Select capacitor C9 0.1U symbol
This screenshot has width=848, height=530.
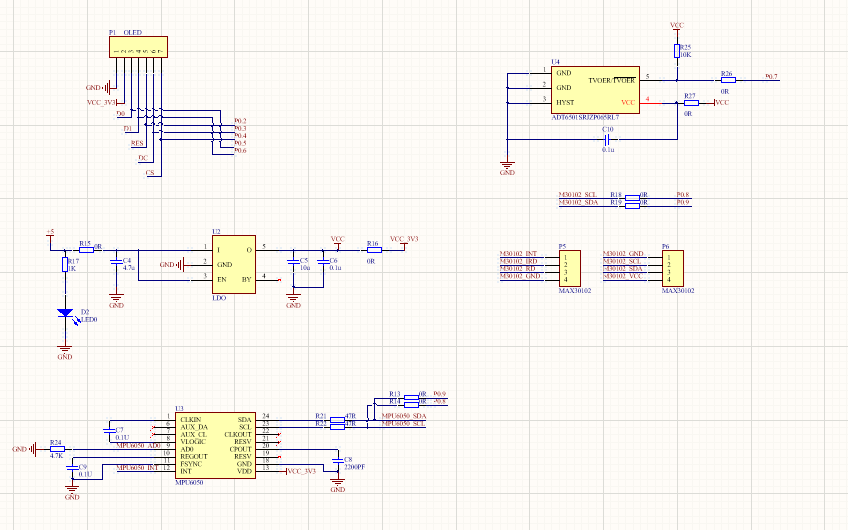click(x=72, y=468)
